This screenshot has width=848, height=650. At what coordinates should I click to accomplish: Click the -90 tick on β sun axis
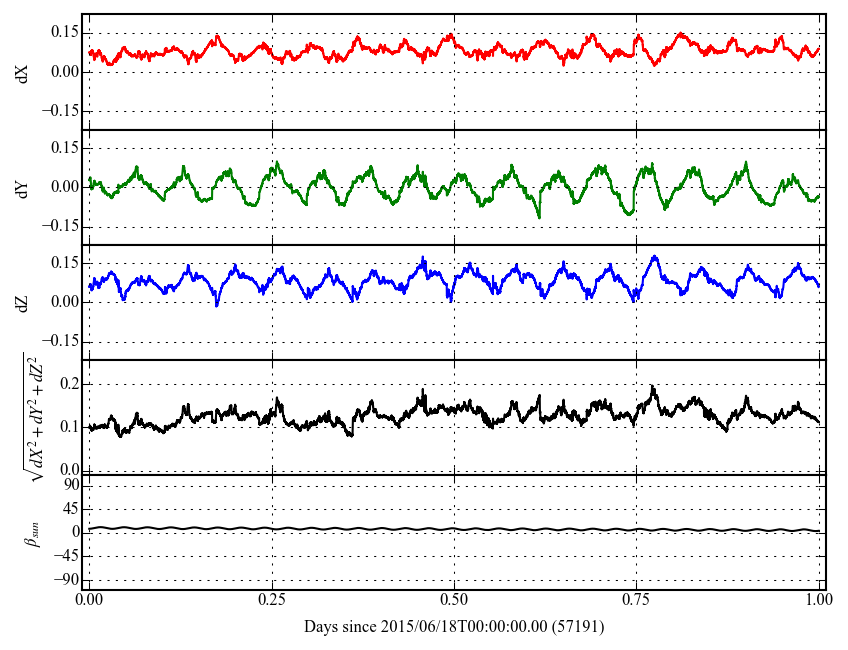click(65, 579)
